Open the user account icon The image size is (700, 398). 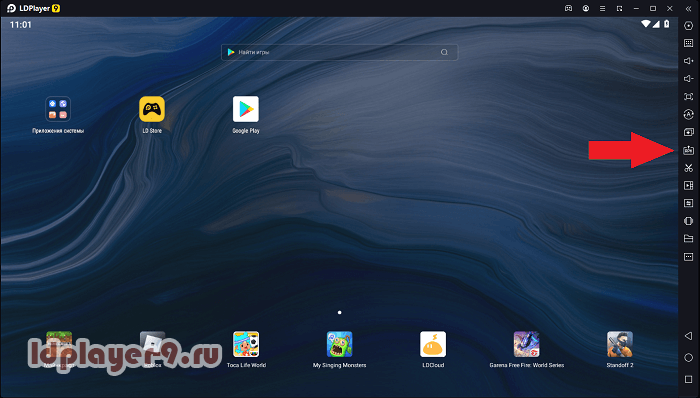[586, 8]
